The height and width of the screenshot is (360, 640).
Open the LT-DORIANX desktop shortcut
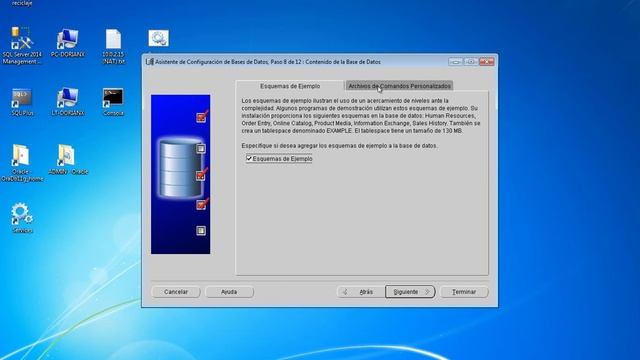tap(68, 102)
